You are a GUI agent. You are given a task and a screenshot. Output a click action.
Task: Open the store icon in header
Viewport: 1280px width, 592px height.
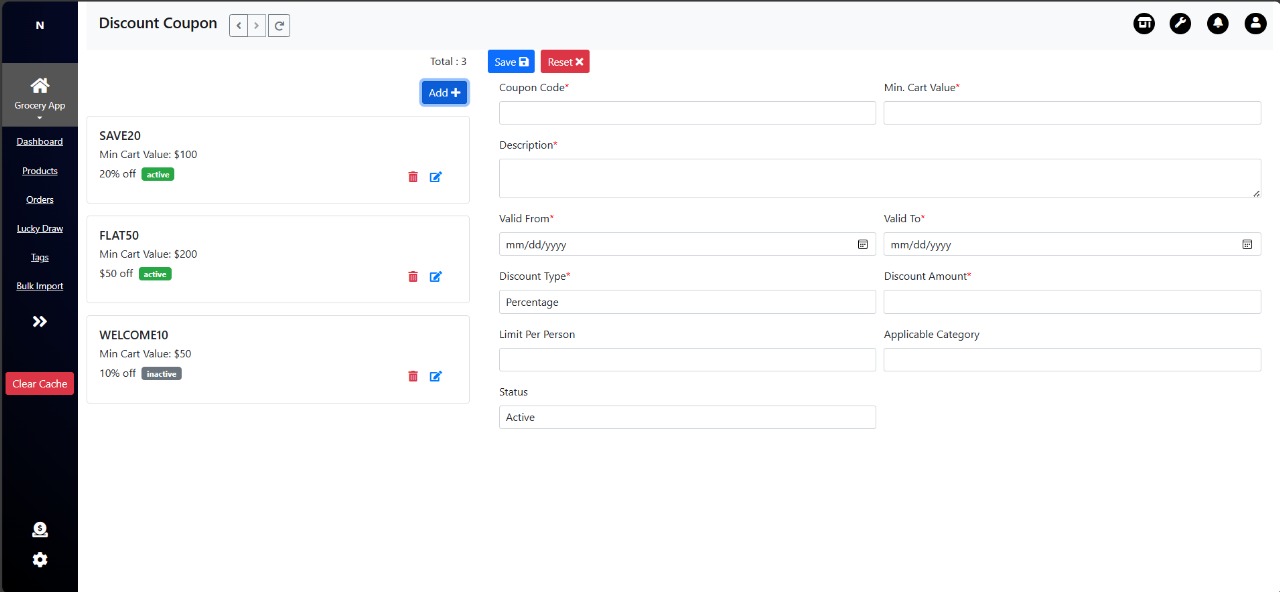(x=1144, y=24)
